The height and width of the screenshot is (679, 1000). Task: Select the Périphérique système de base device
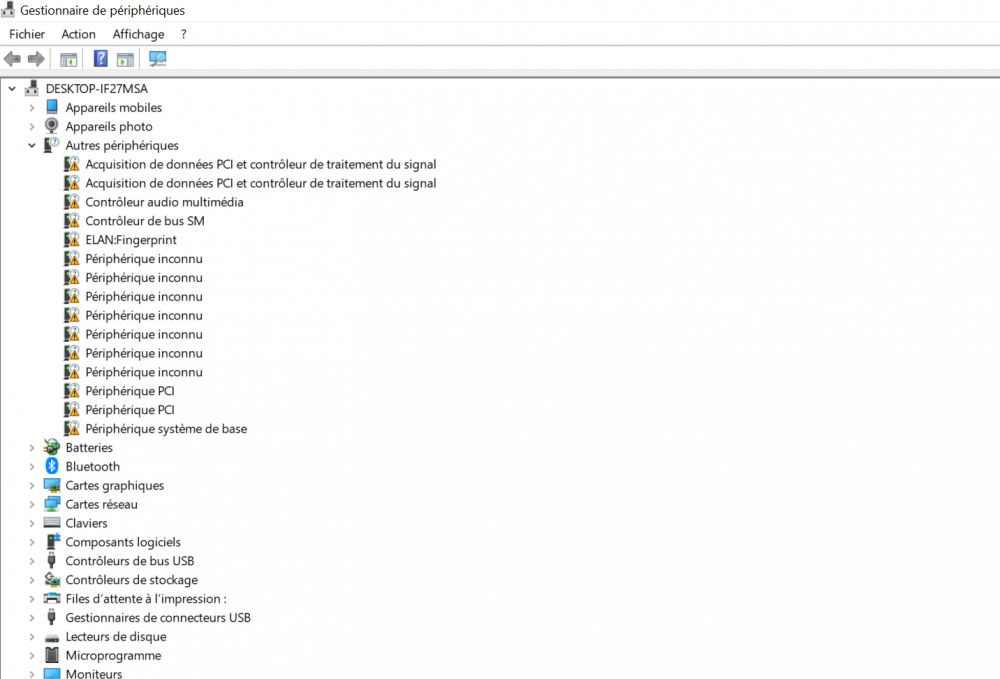click(x=165, y=428)
